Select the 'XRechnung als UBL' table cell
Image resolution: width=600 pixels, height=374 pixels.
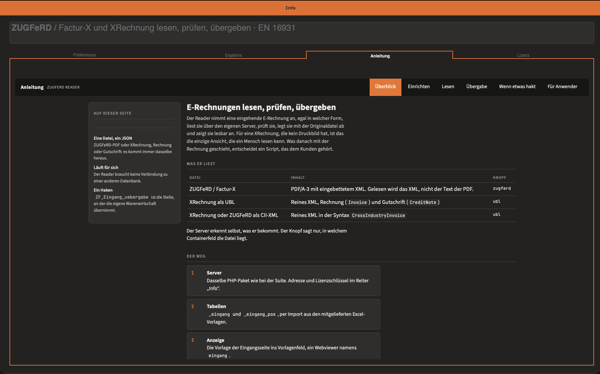coord(212,202)
